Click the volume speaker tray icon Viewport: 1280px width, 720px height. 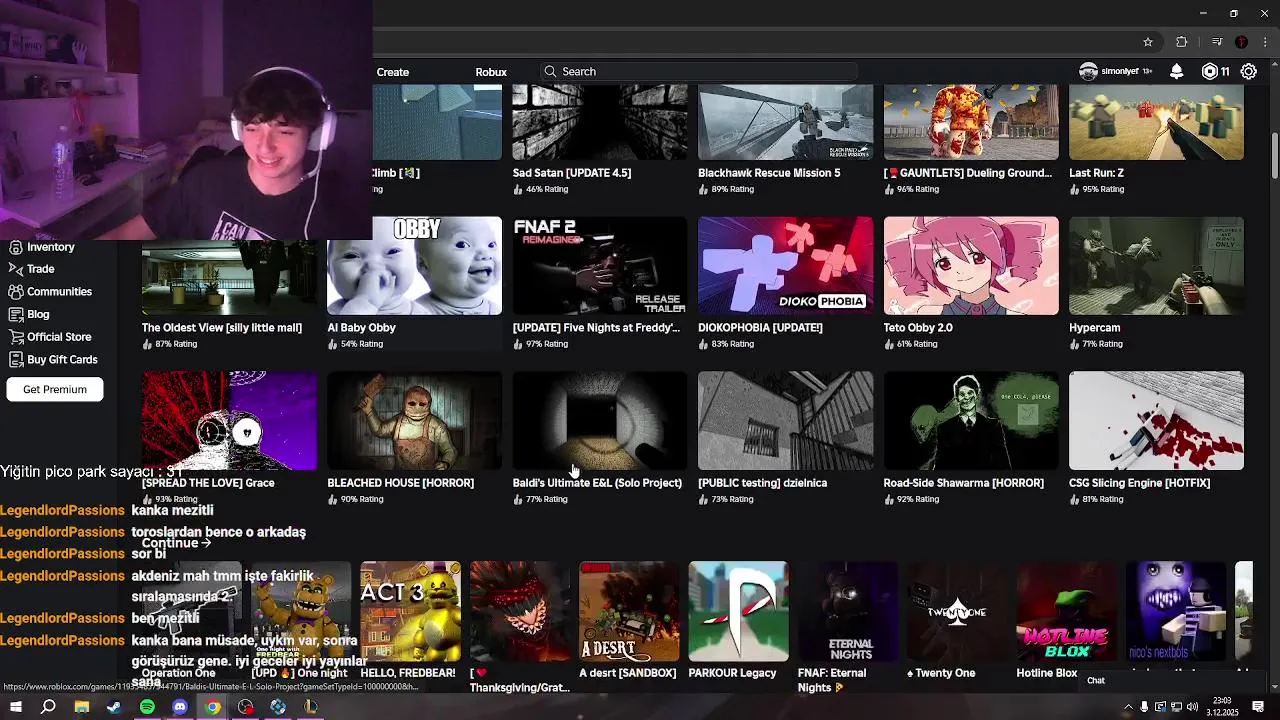click(1194, 707)
